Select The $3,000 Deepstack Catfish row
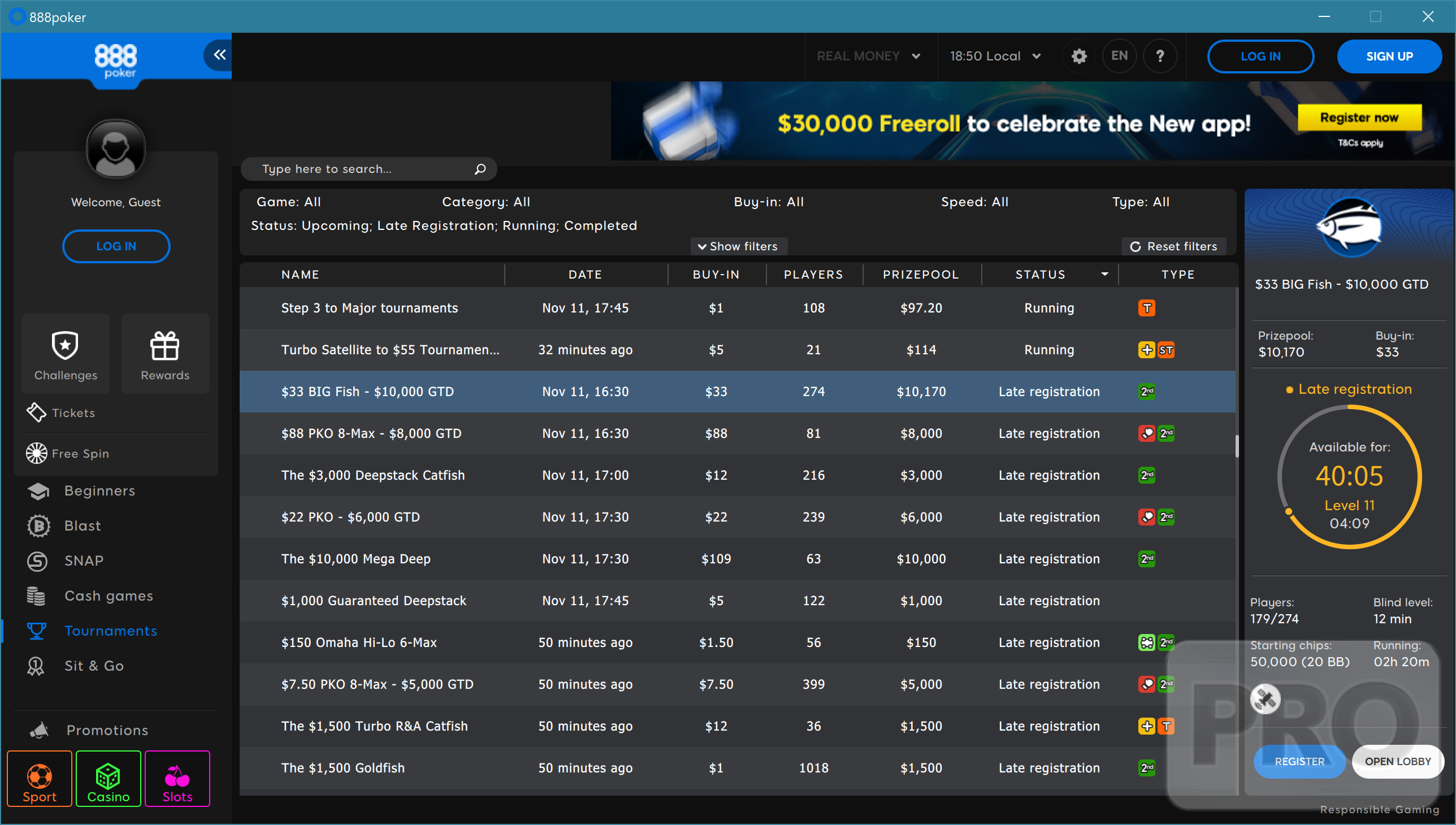 click(x=738, y=475)
